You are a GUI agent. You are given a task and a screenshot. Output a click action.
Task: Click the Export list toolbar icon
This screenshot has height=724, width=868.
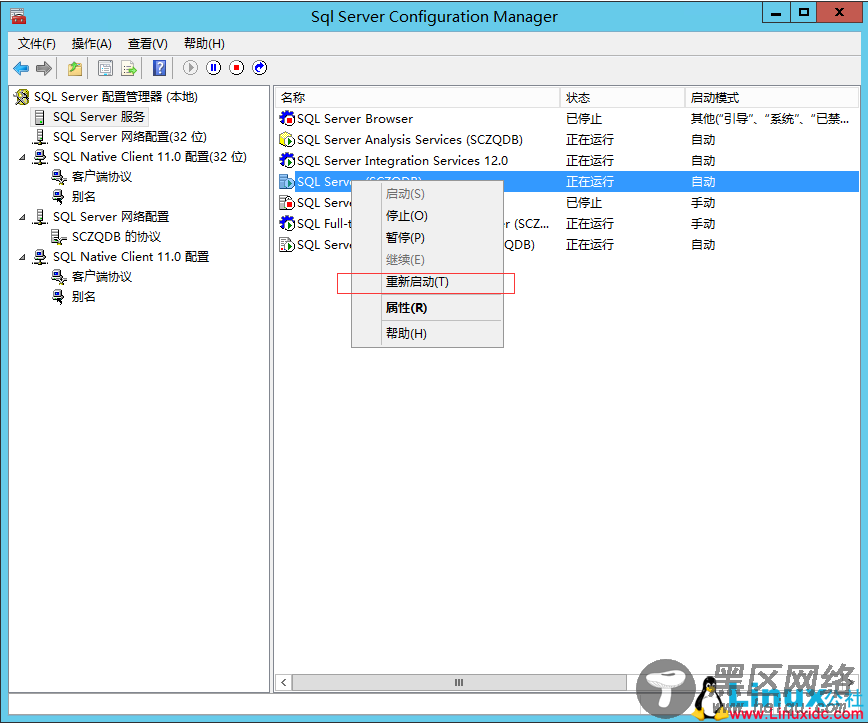(129, 68)
